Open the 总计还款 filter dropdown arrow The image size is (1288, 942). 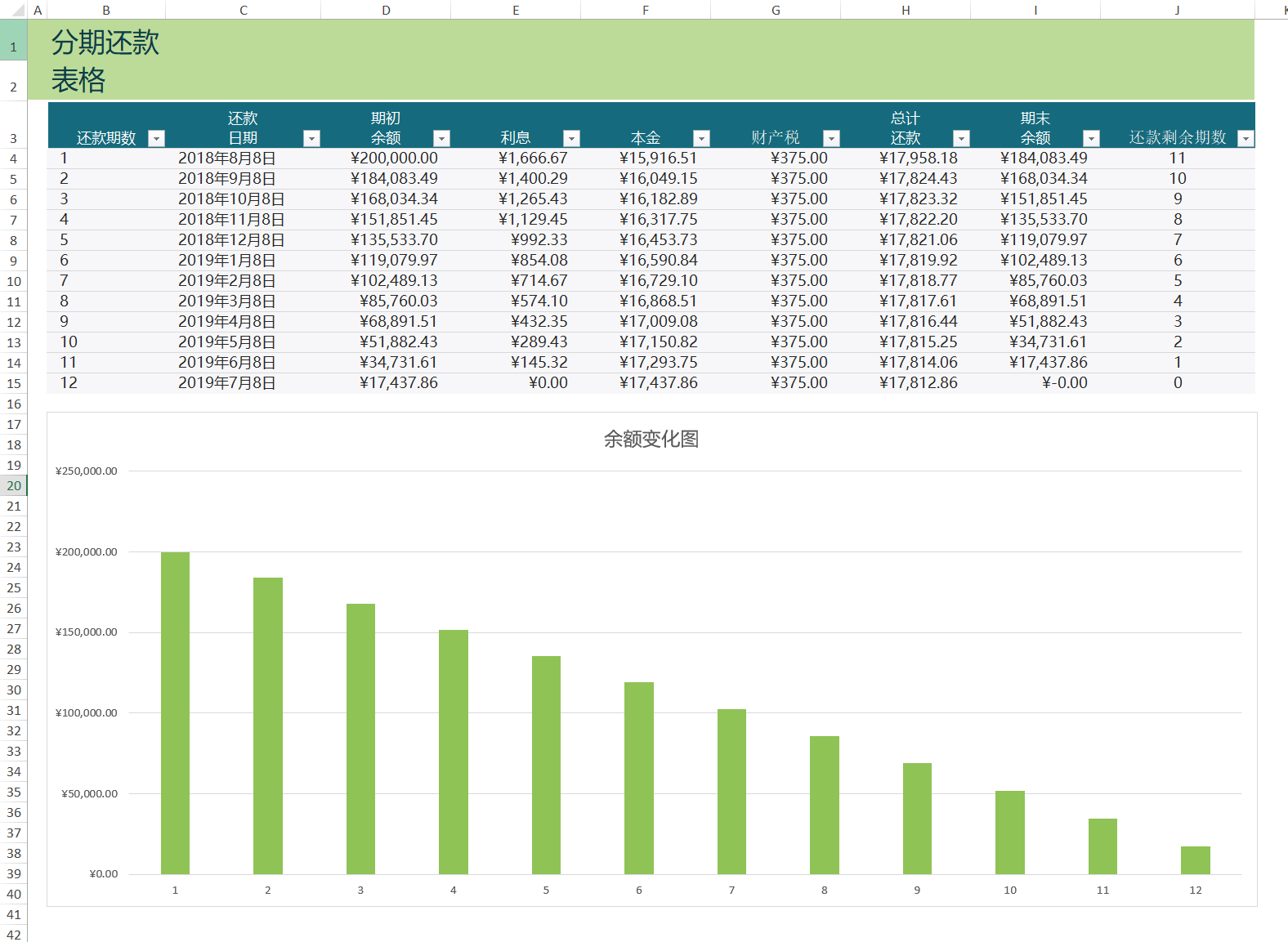tap(962, 139)
